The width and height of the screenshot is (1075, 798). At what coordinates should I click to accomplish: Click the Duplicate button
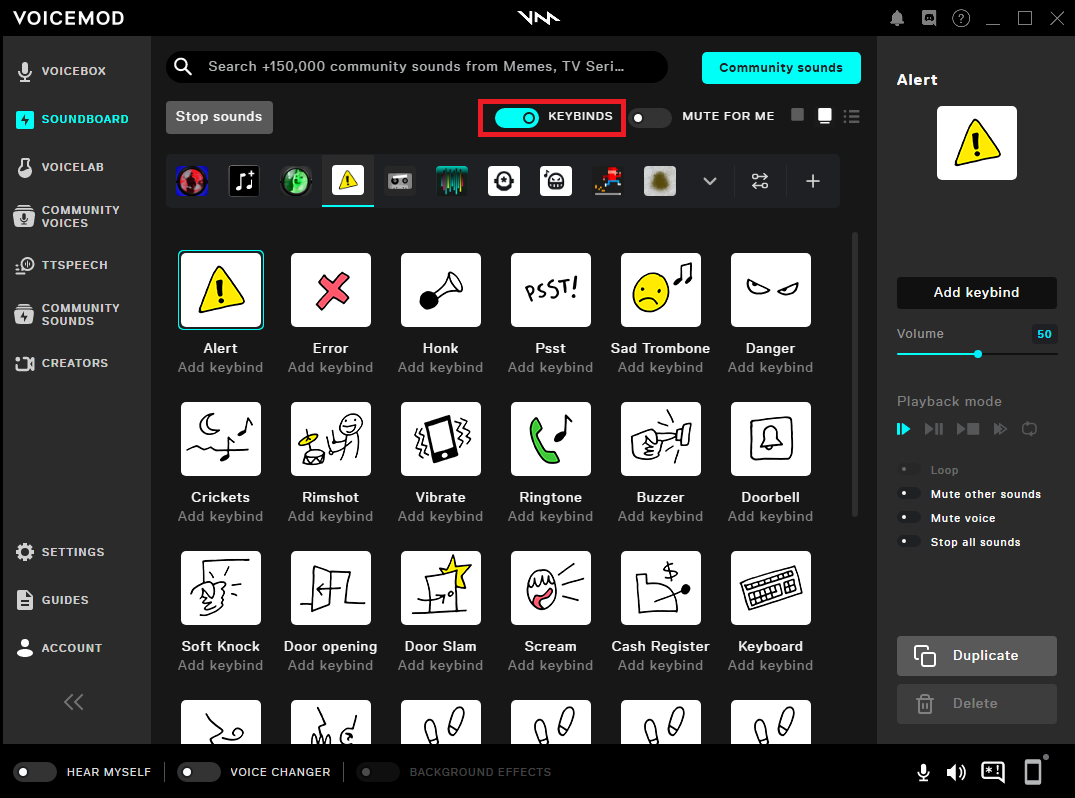coord(976,656)
